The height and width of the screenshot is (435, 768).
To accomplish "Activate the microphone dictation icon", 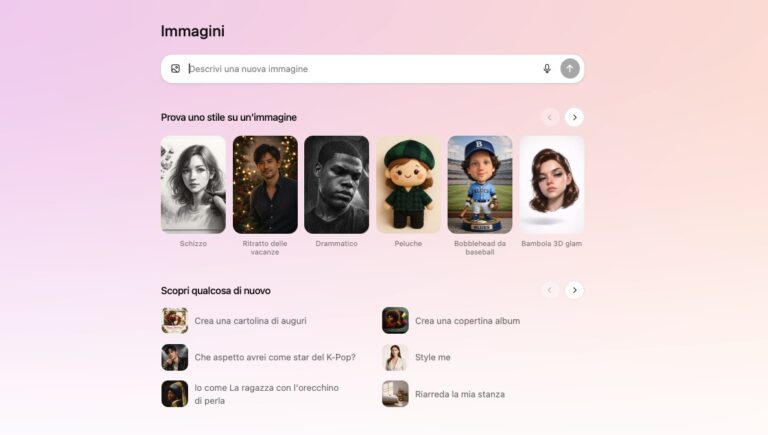I will click(x=547, y=69).
